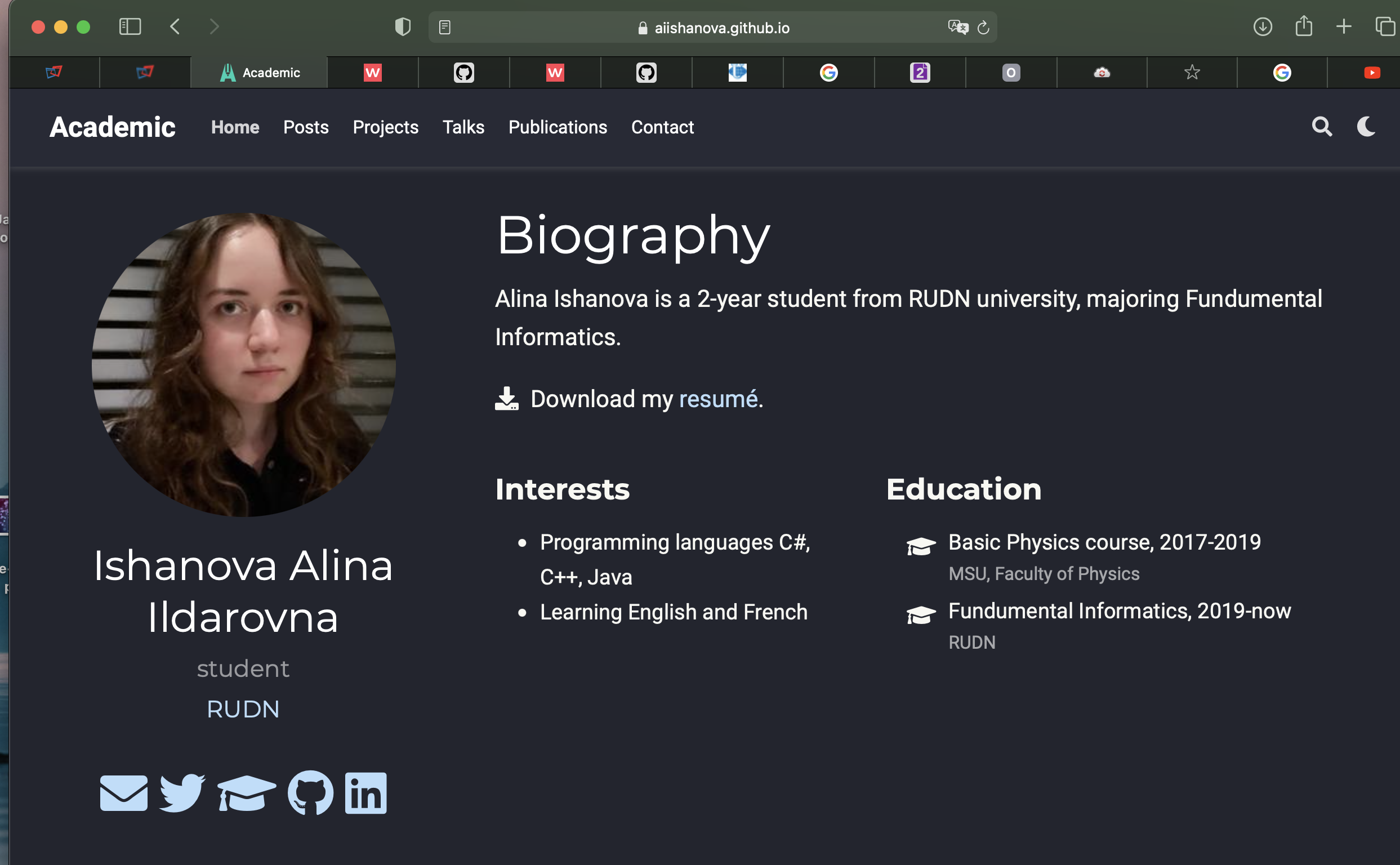Switch to the YouTube tab
This screenshot has width=1400, height=865.
1372,73
